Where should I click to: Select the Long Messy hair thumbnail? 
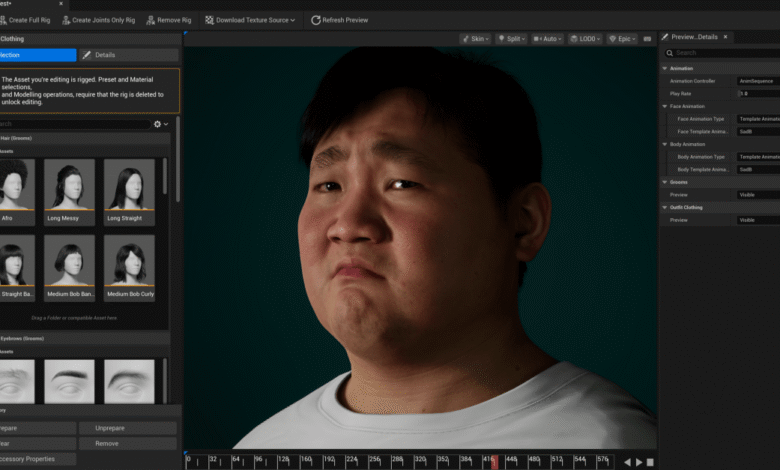coord(69,191)
